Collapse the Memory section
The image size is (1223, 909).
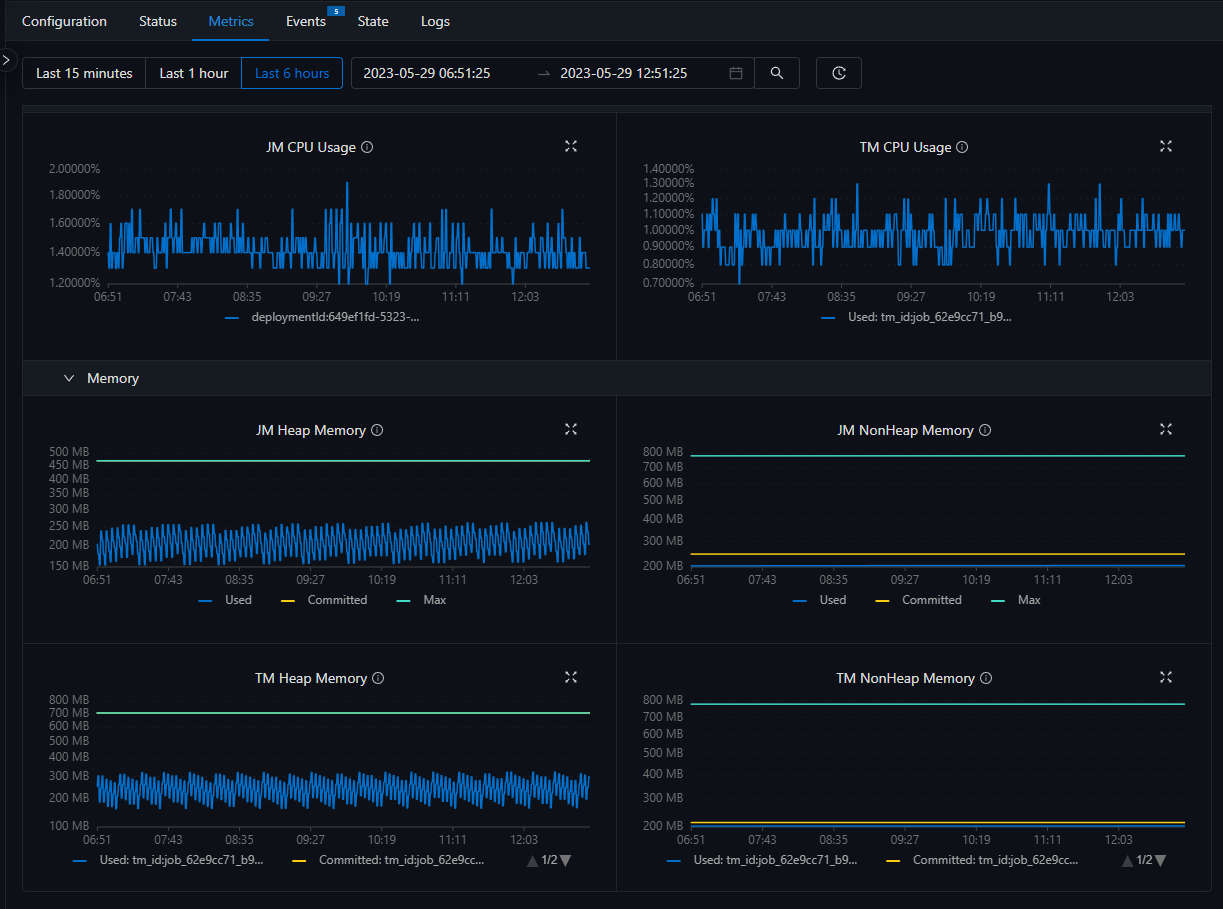69,378
